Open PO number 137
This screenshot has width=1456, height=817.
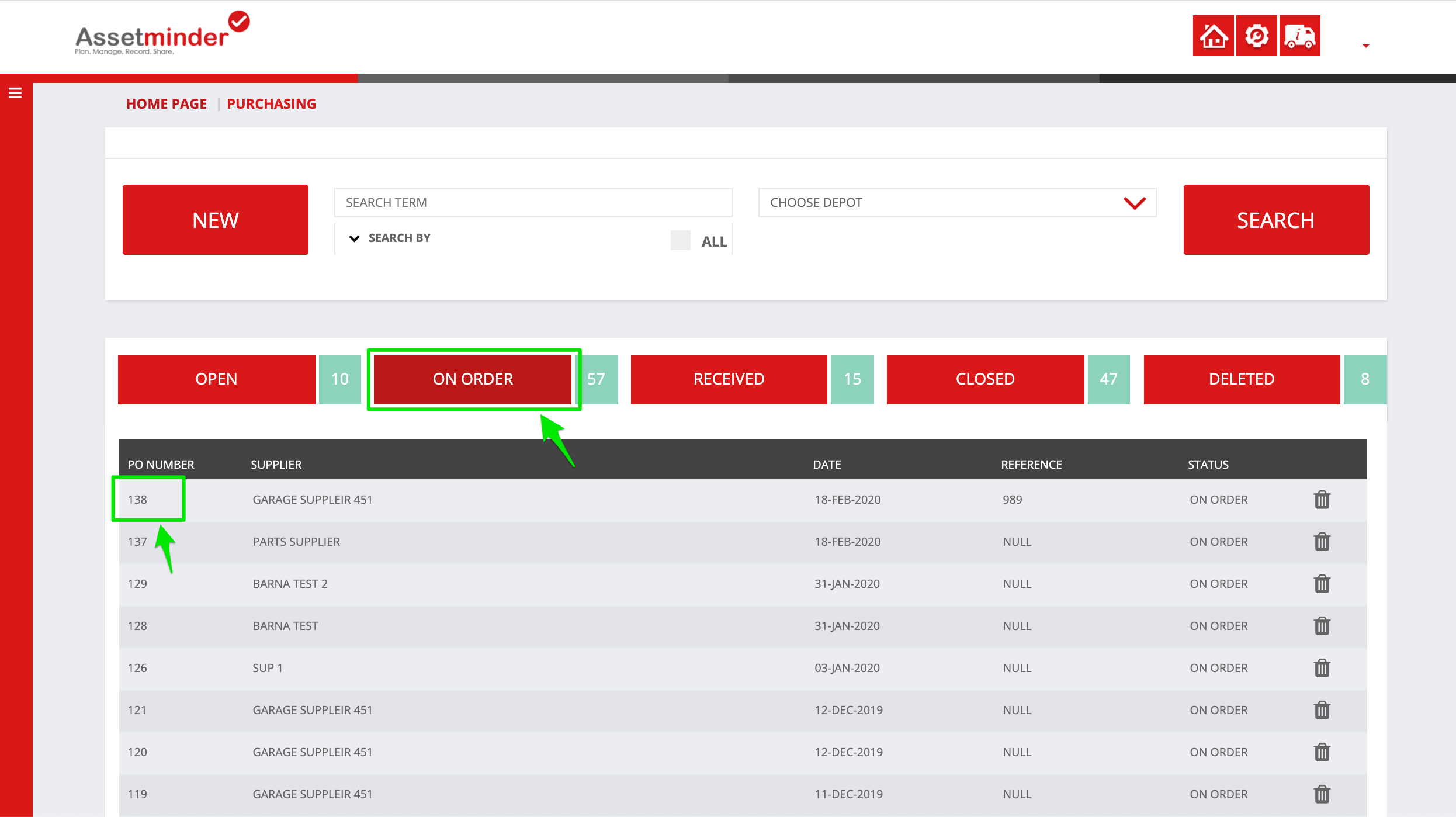(137, 542)
